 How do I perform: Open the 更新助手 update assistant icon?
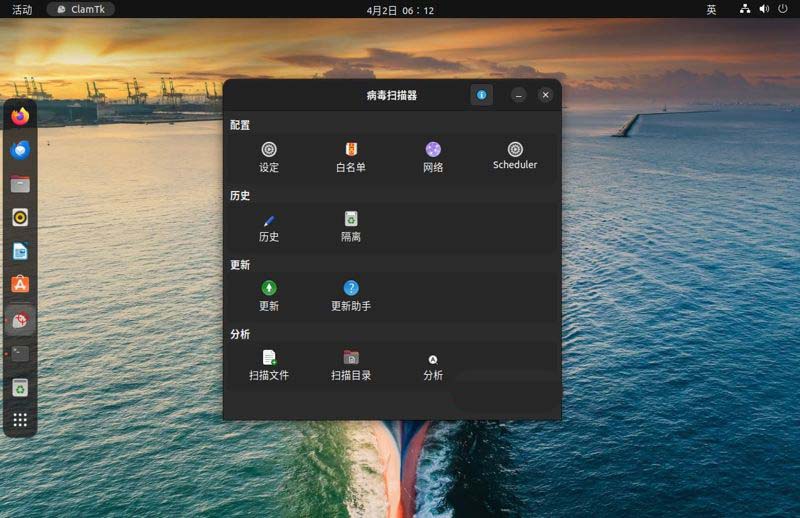351,288
